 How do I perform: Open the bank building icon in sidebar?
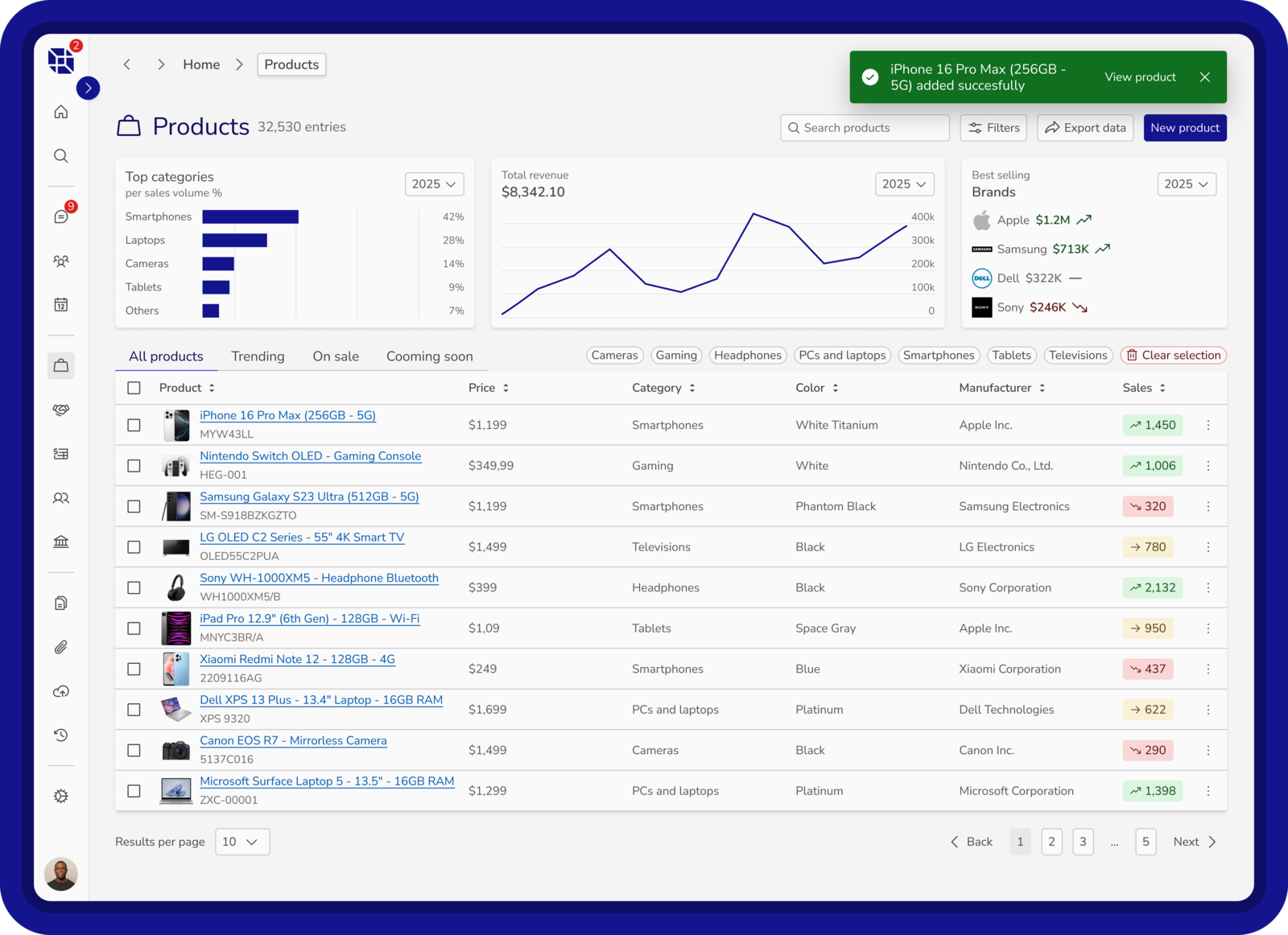pyautogui.click(x=61, y=542)
